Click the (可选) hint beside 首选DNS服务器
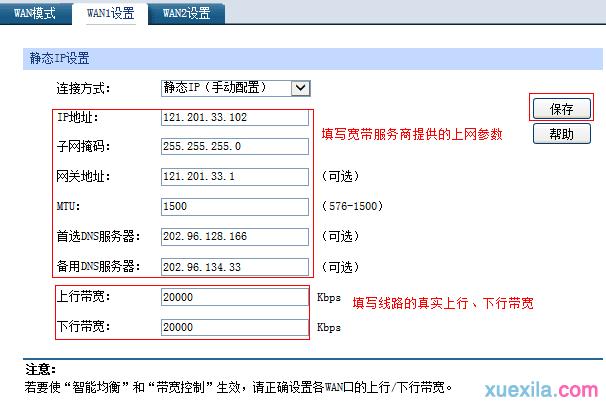The width and height of the screenshot is (606, 402). [x=340, y=236]
